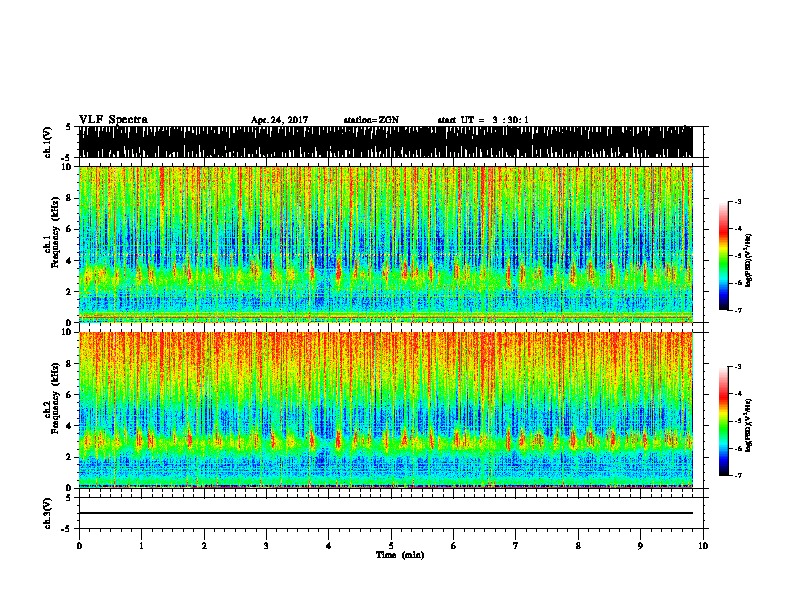
Task: Click the "VLF Spectra" title text
Action: click(x=113, y=120)
